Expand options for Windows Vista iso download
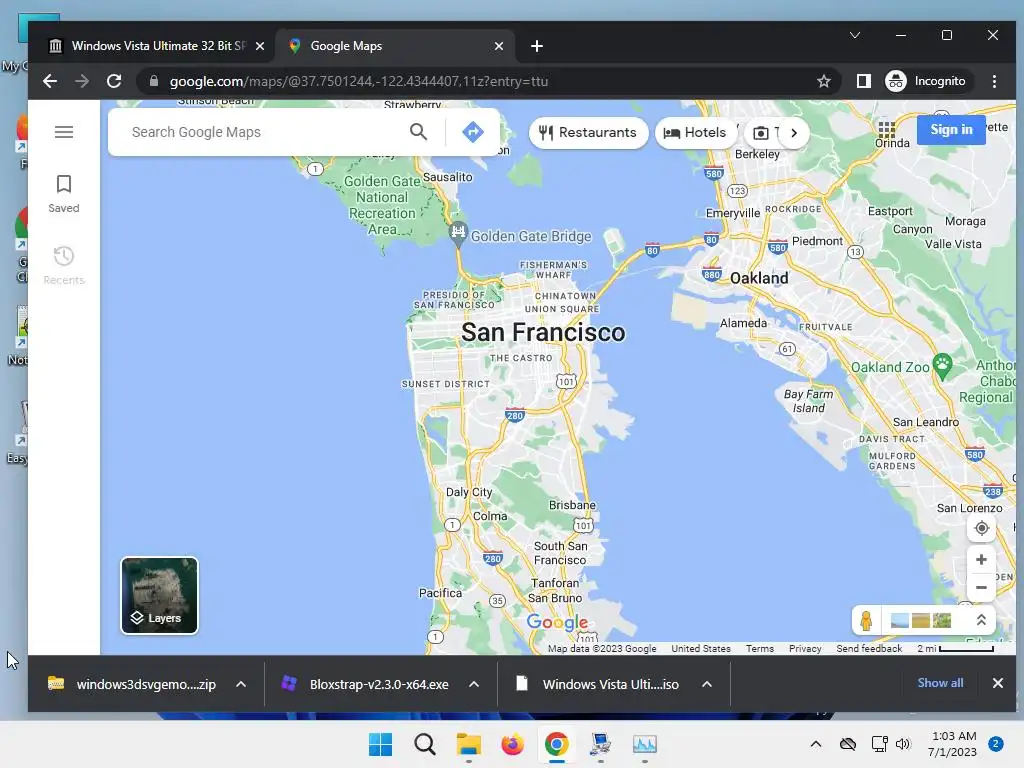Image resolution: width=1024 pixels, height=768 pixels. [x=707, y=684]
